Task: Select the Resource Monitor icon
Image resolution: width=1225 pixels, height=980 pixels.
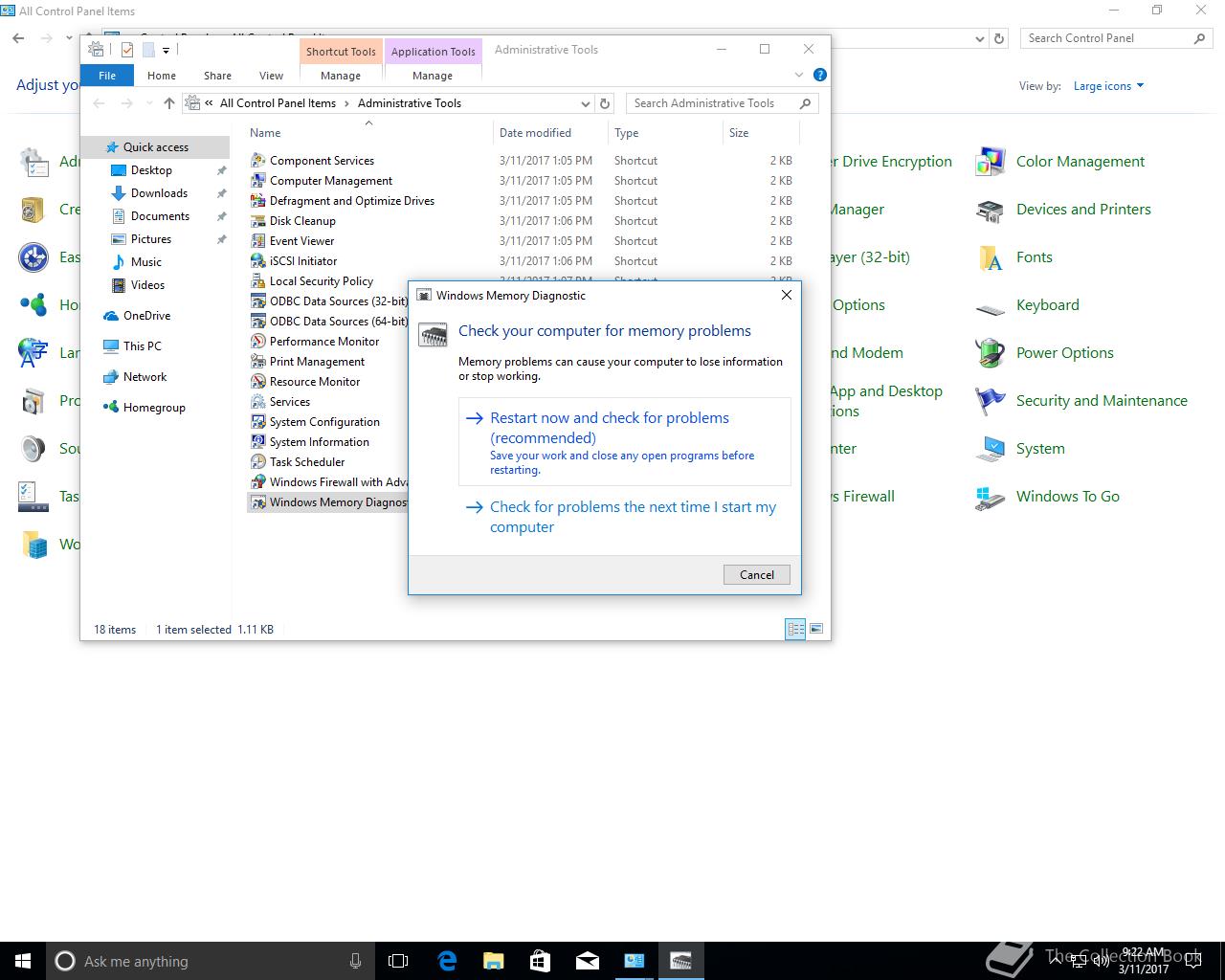Action: click(x=257, y=382)
